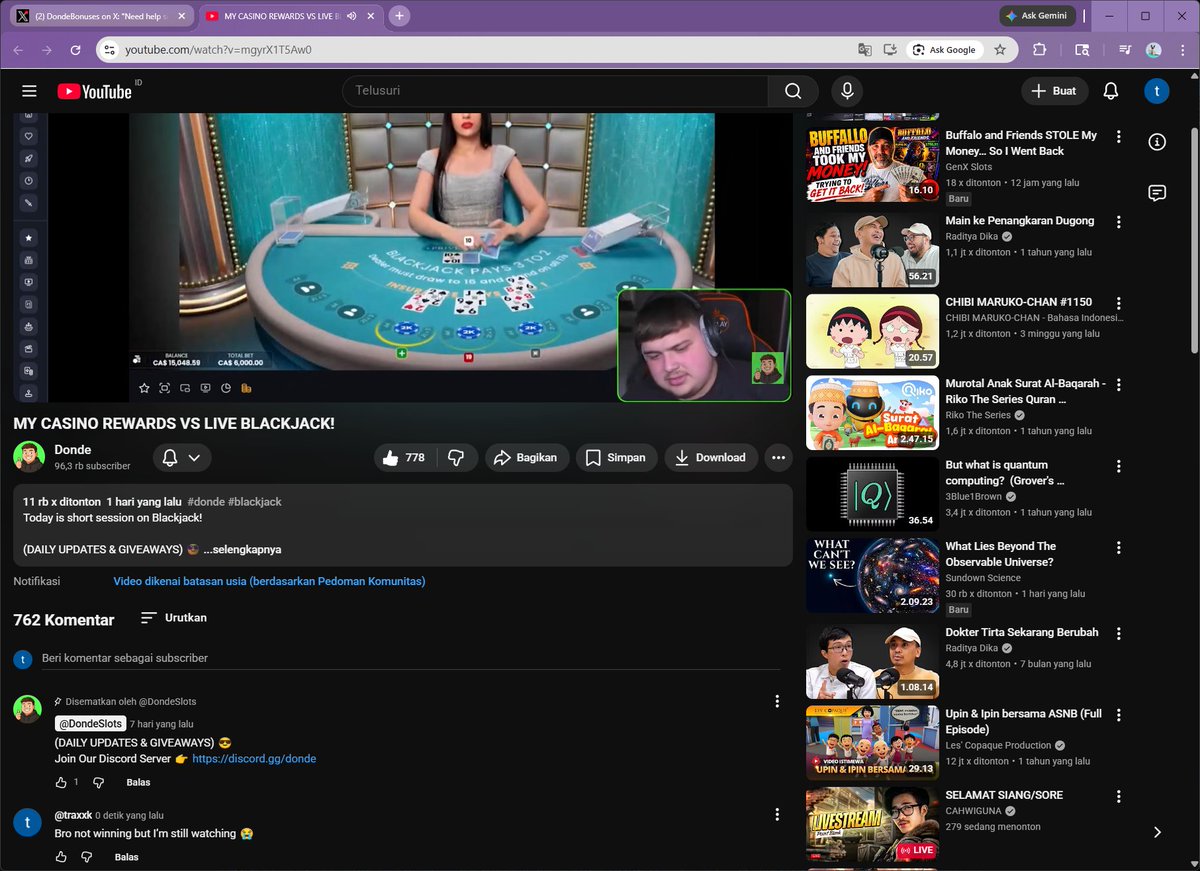Screen dimensions: 1200x871
Task: Open options for Murotal Anak video
Action: 1119,385
